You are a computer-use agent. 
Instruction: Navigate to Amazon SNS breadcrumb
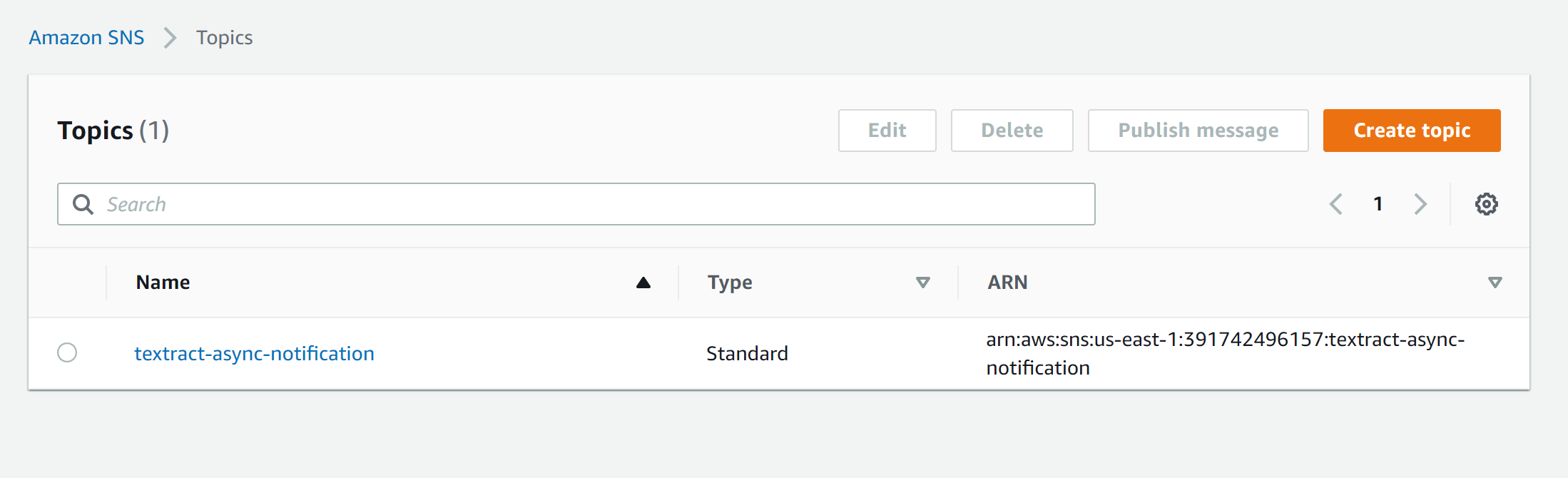(x=86, y=38)
